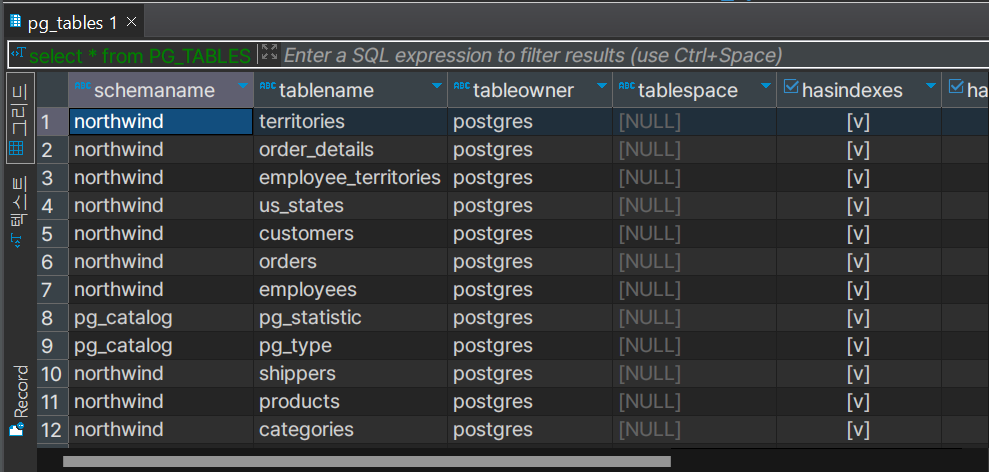989x472 pixels.
Task: Toggle hasindexes value for employees row
Action: (x=858, y=290)
